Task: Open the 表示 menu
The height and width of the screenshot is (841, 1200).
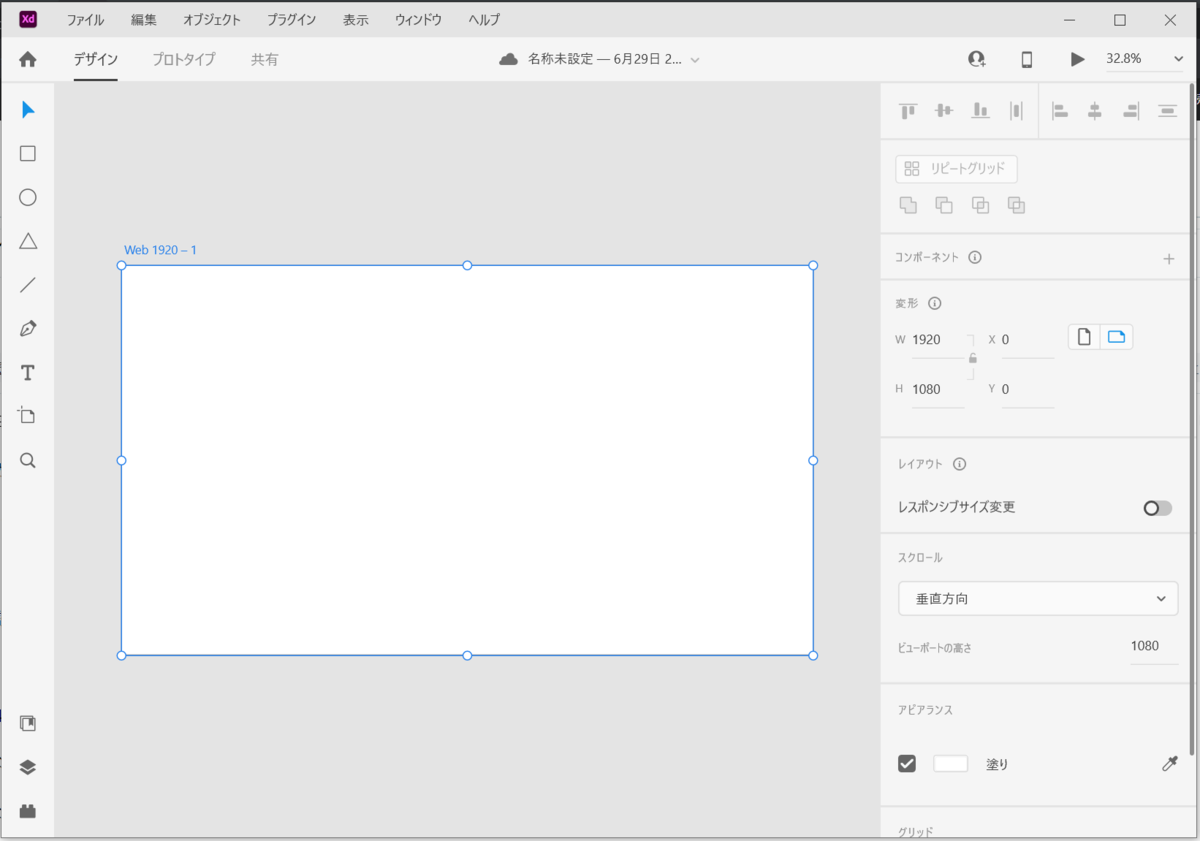Action: pyautogui.click(x=356, y=19)
